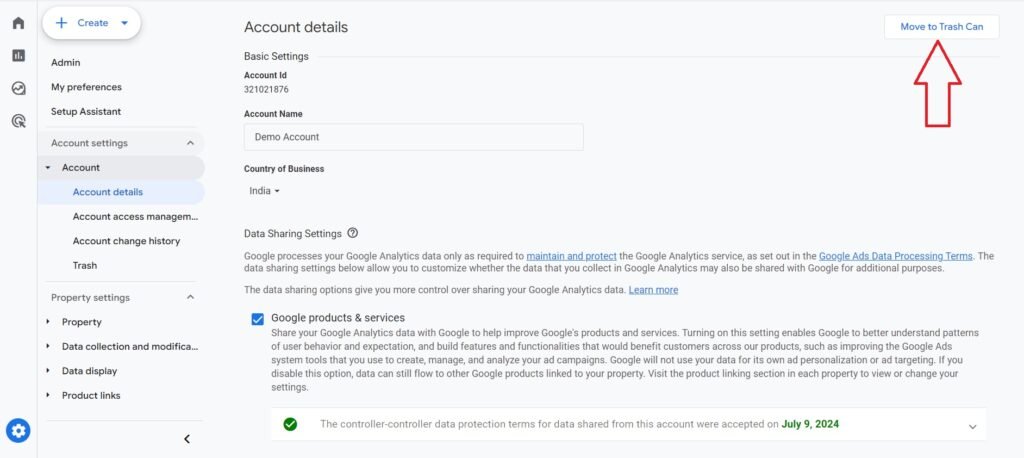Open the Google Ads Data Processing Terms link
1024x458 pixels.
[x=895, y=256]
